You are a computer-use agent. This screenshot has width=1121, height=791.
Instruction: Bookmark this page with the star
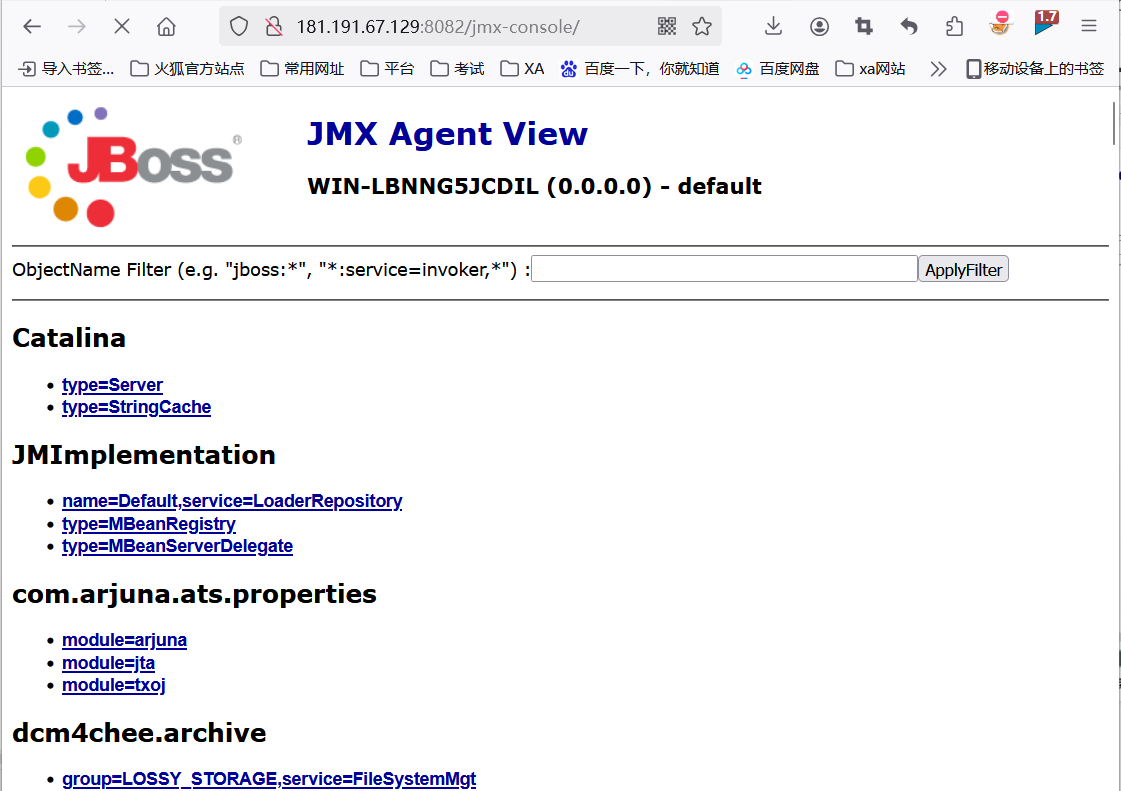[x=702, y=27]
